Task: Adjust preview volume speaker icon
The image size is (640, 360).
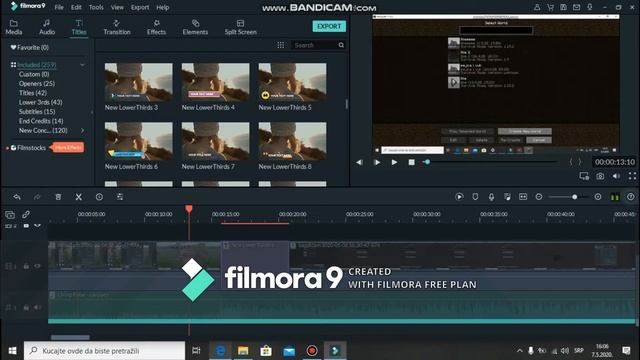Action: point(616,176)
